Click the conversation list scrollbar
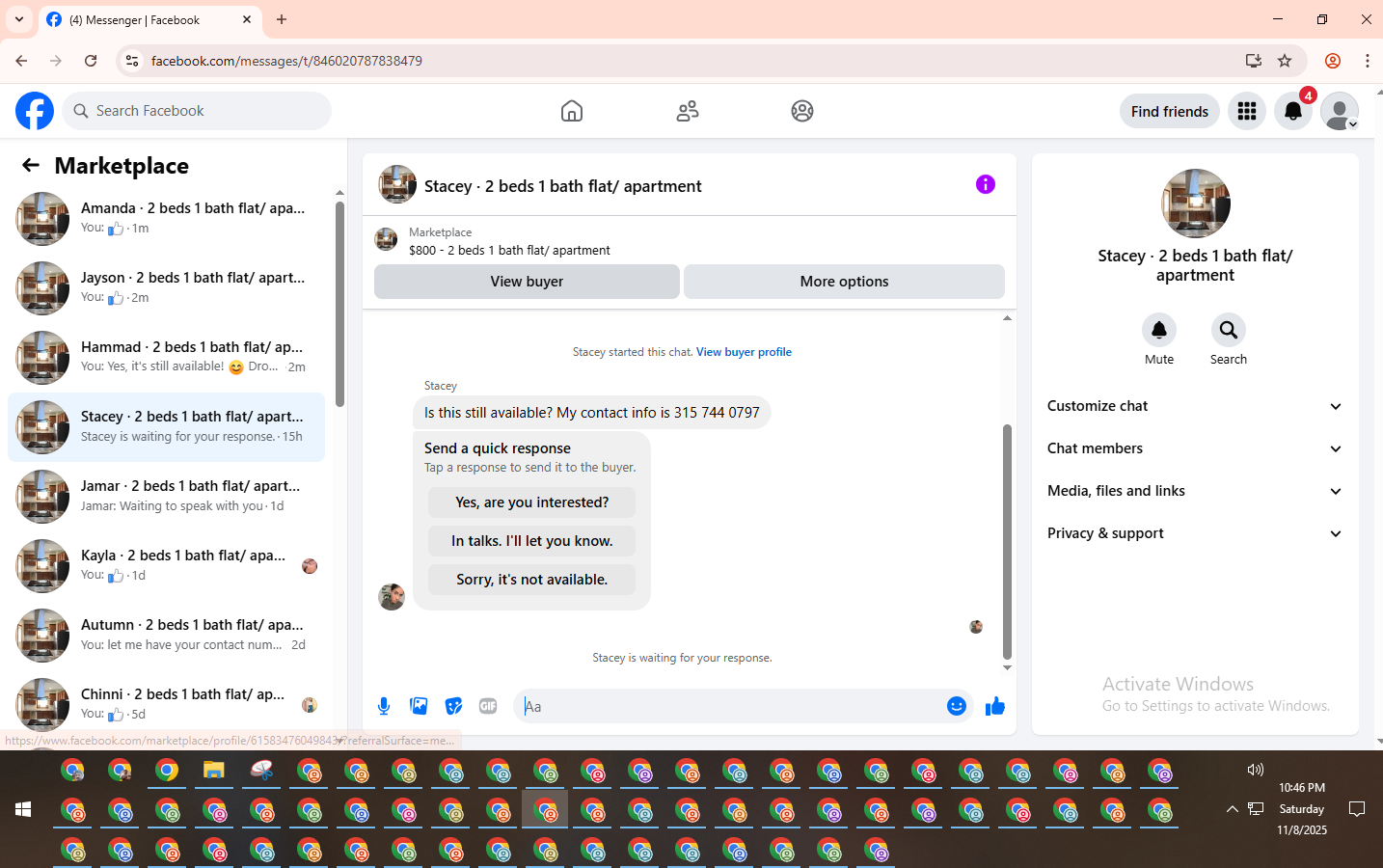 click(x=339, y=304)
